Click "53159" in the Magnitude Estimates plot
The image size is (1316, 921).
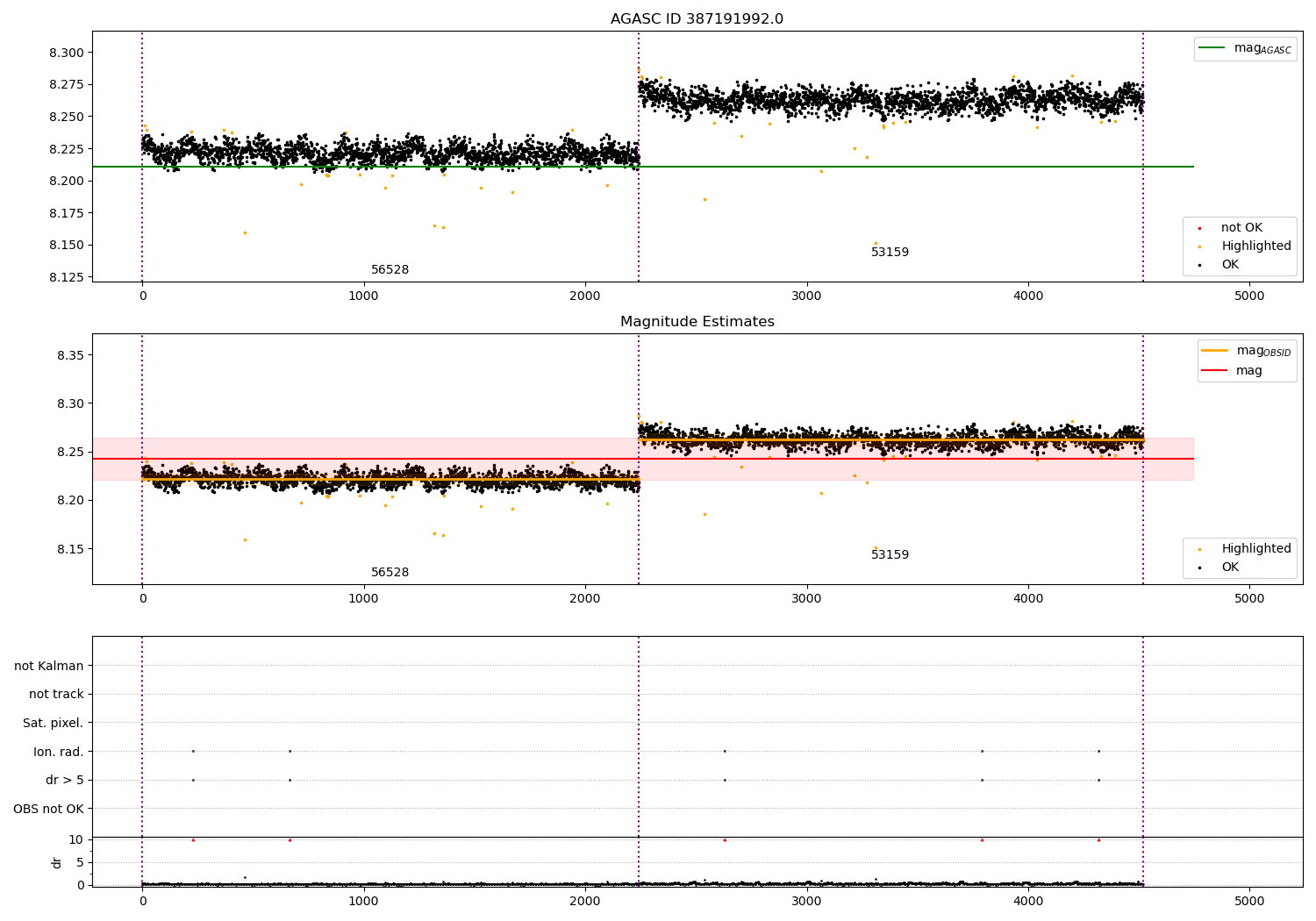[890, 555]
